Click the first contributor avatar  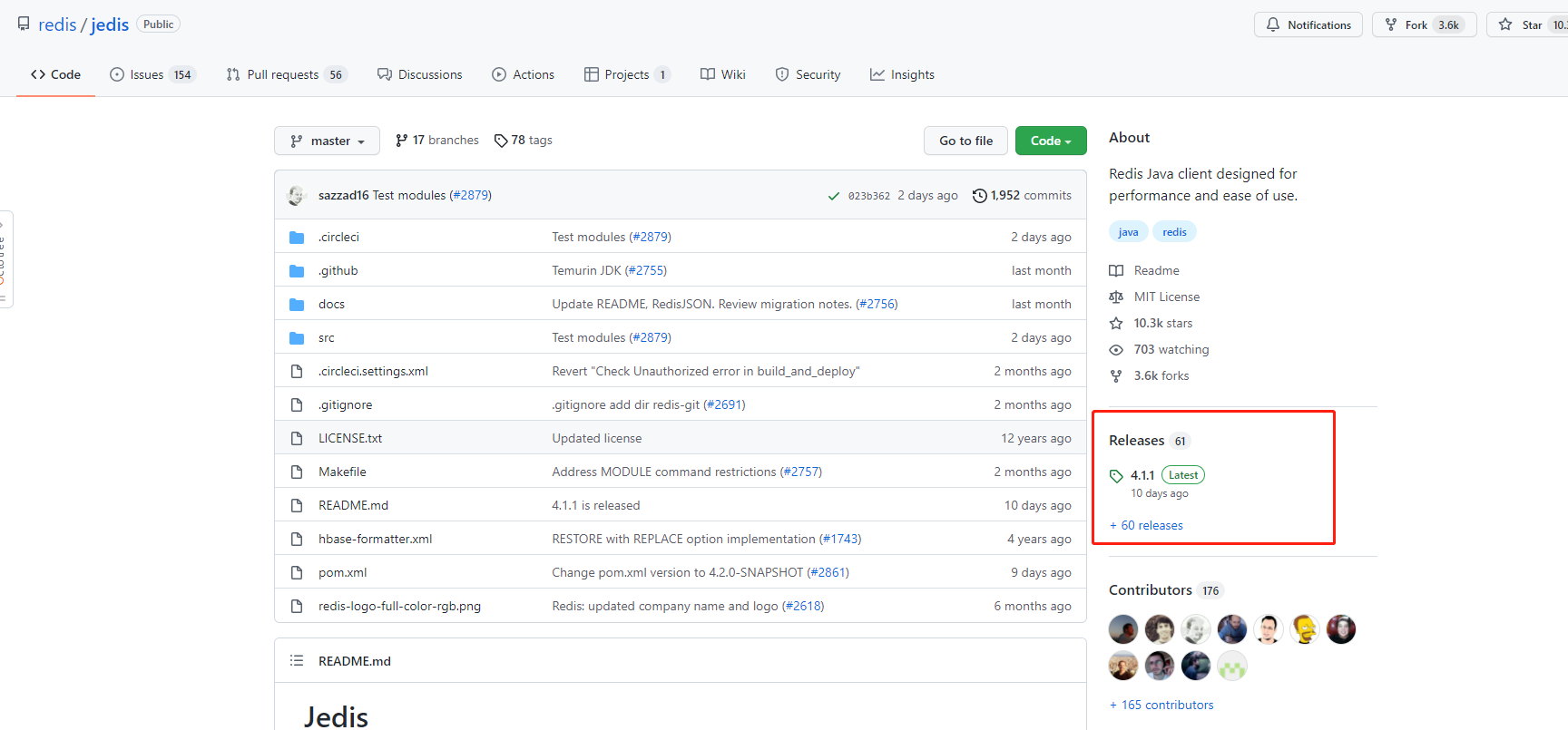tap(1123, 629)
